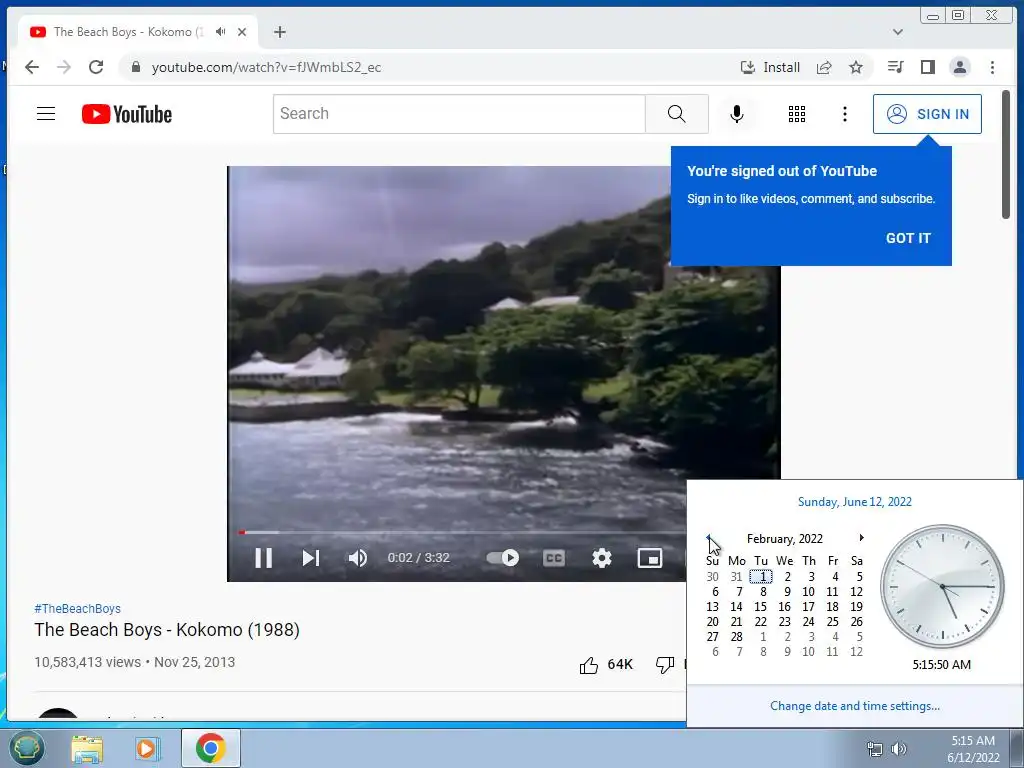Dislike the video with thumbs down
Image resolution: width=1024 pixels, height=768 pixels.
665,664
